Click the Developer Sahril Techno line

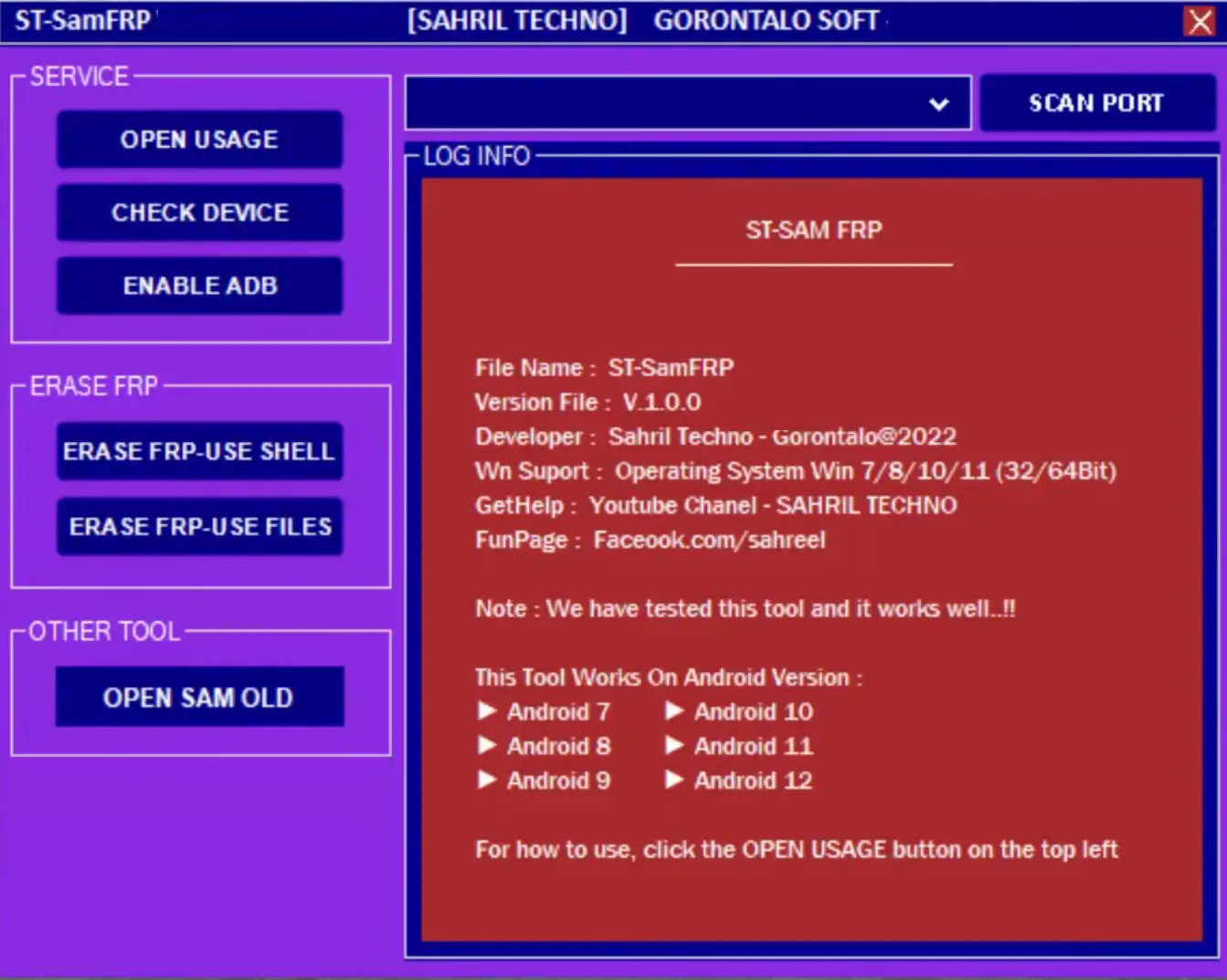click(x=715, y=437)
